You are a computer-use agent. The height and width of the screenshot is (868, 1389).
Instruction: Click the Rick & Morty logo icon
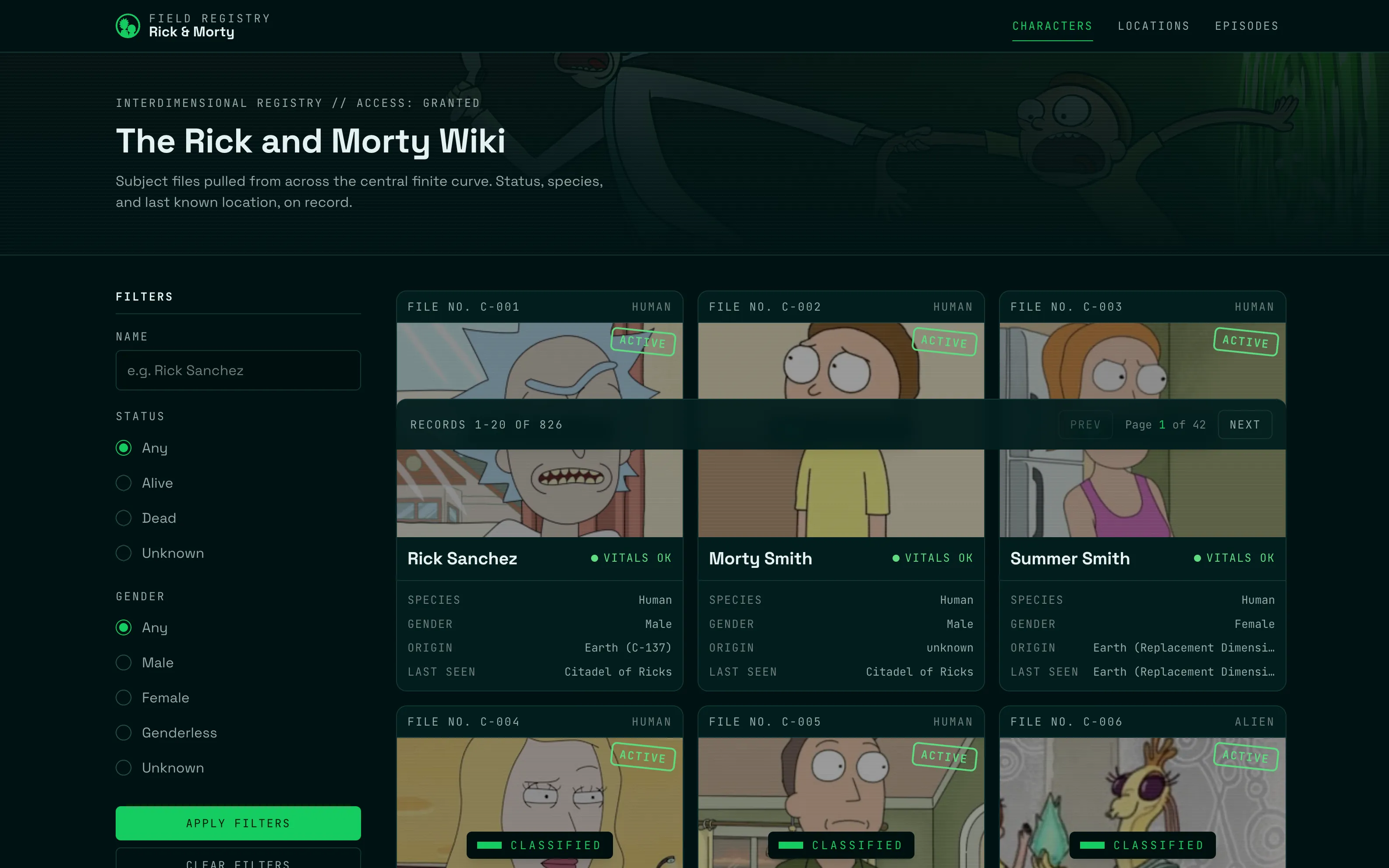[x=128, y=26]
